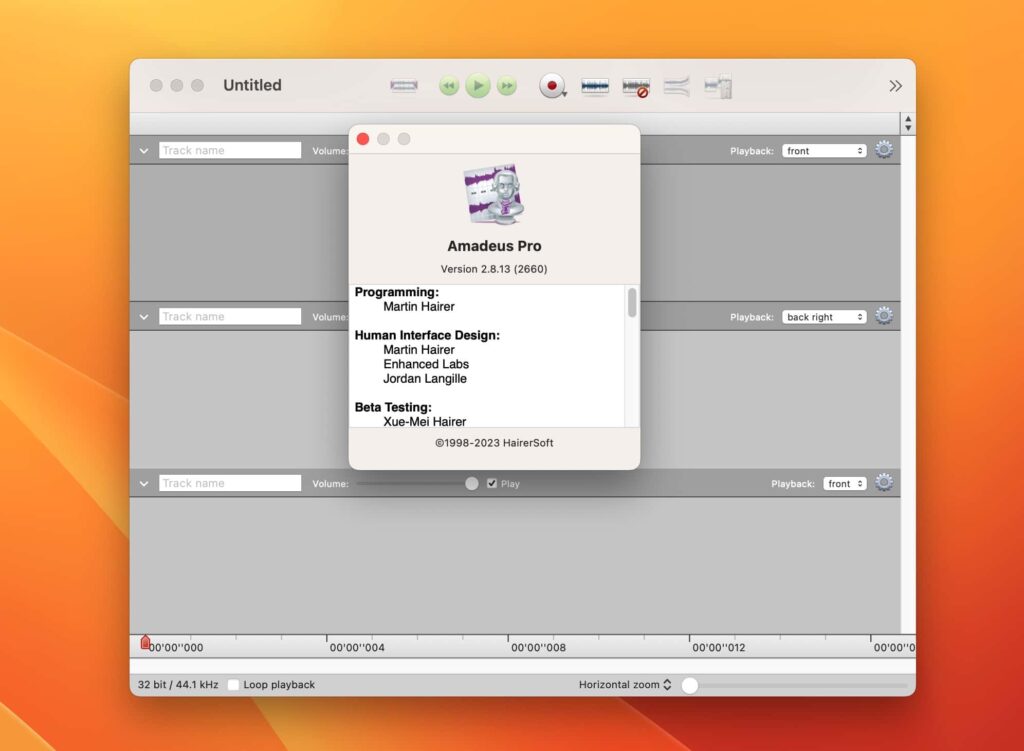Viewport: 1024px width, 751px height.
Task: Open the first track's settings gear
Action: [x=883, y=148]
